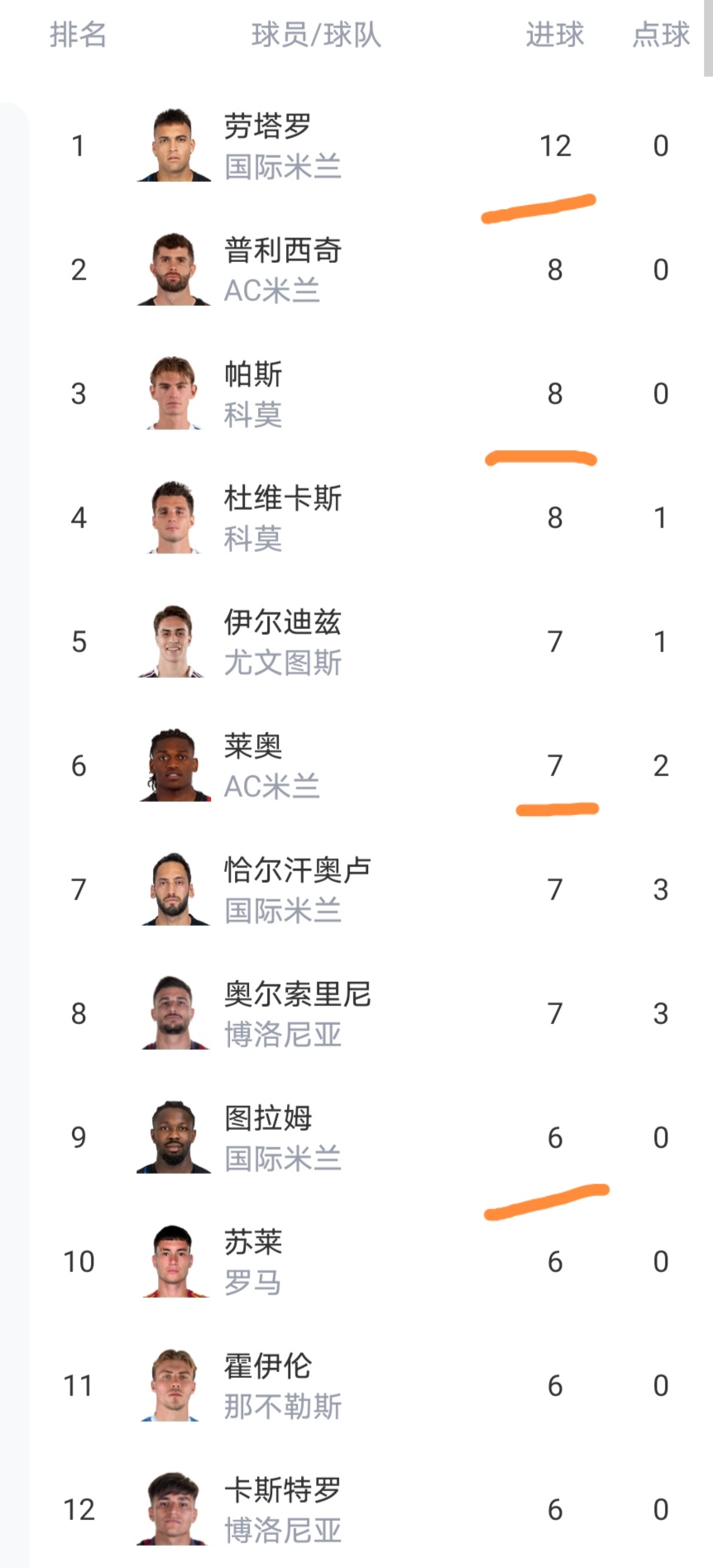The width and height of the screenshot is (713, 1568).
Task: Click the 伊尔迪兹 player photo
Action: [x=174, y=641]
